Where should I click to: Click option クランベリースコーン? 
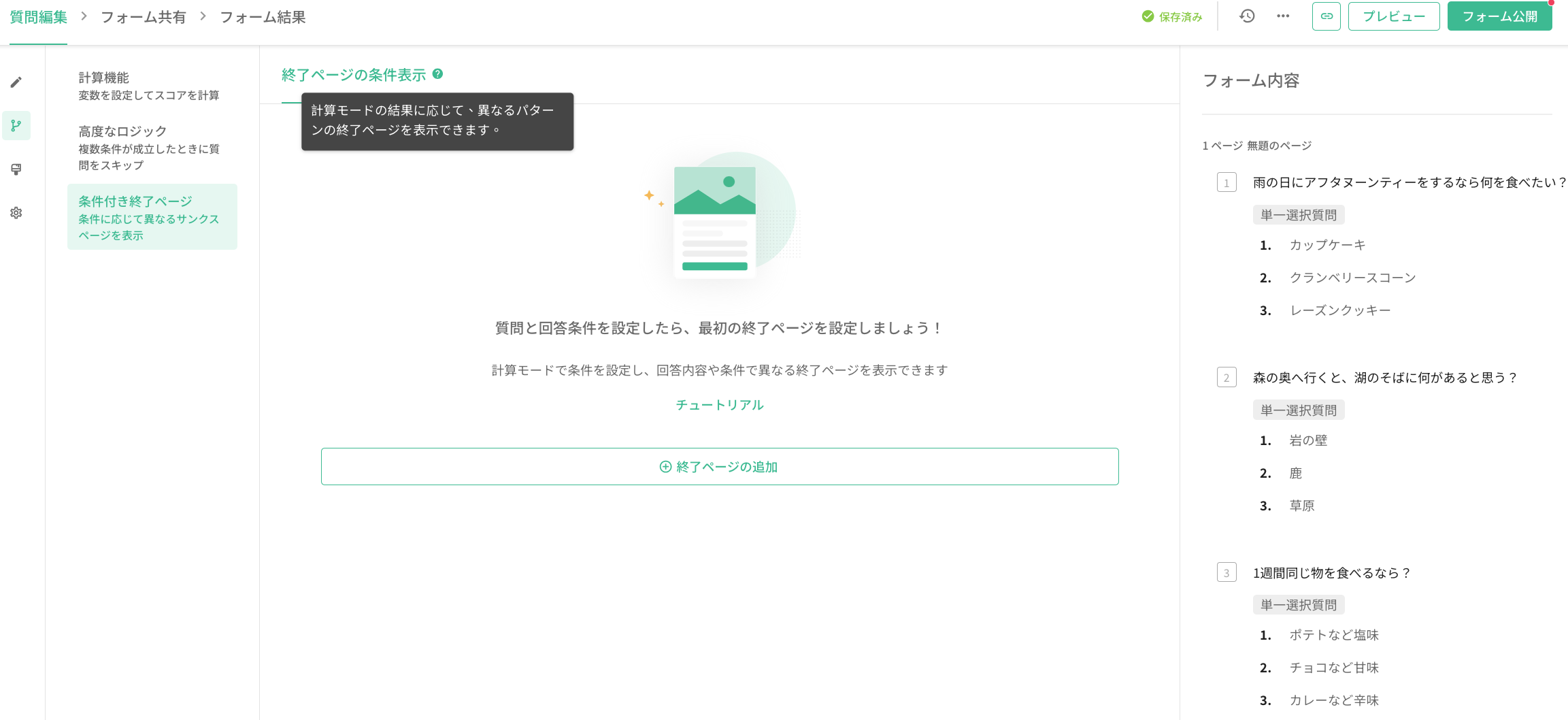point(1353,278)
